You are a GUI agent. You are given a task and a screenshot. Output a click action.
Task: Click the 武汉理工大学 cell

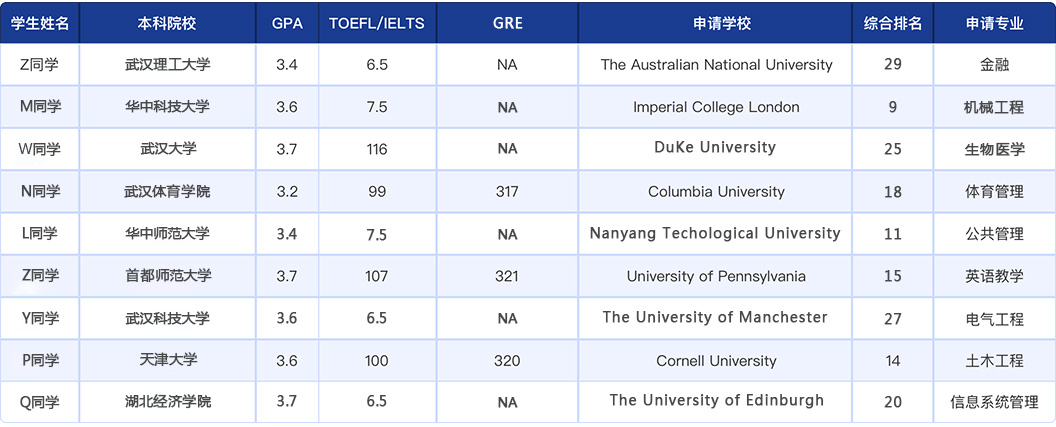(167, 65)
